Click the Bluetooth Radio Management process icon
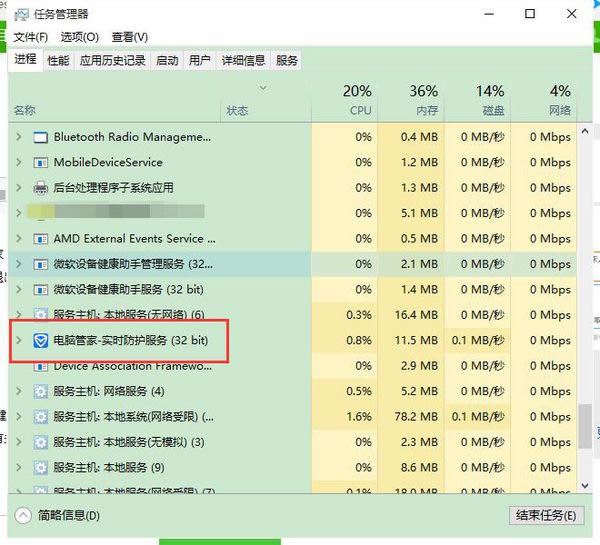This screenshot has width=600, height=545. 41,137
